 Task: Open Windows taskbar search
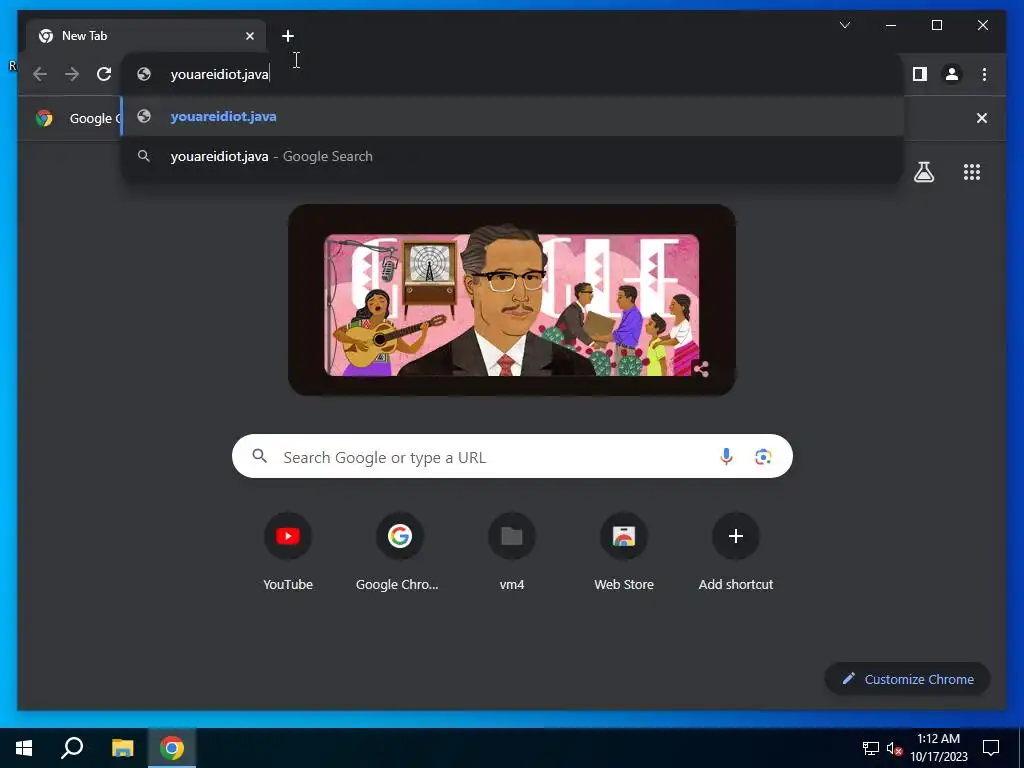coord(72,748)
